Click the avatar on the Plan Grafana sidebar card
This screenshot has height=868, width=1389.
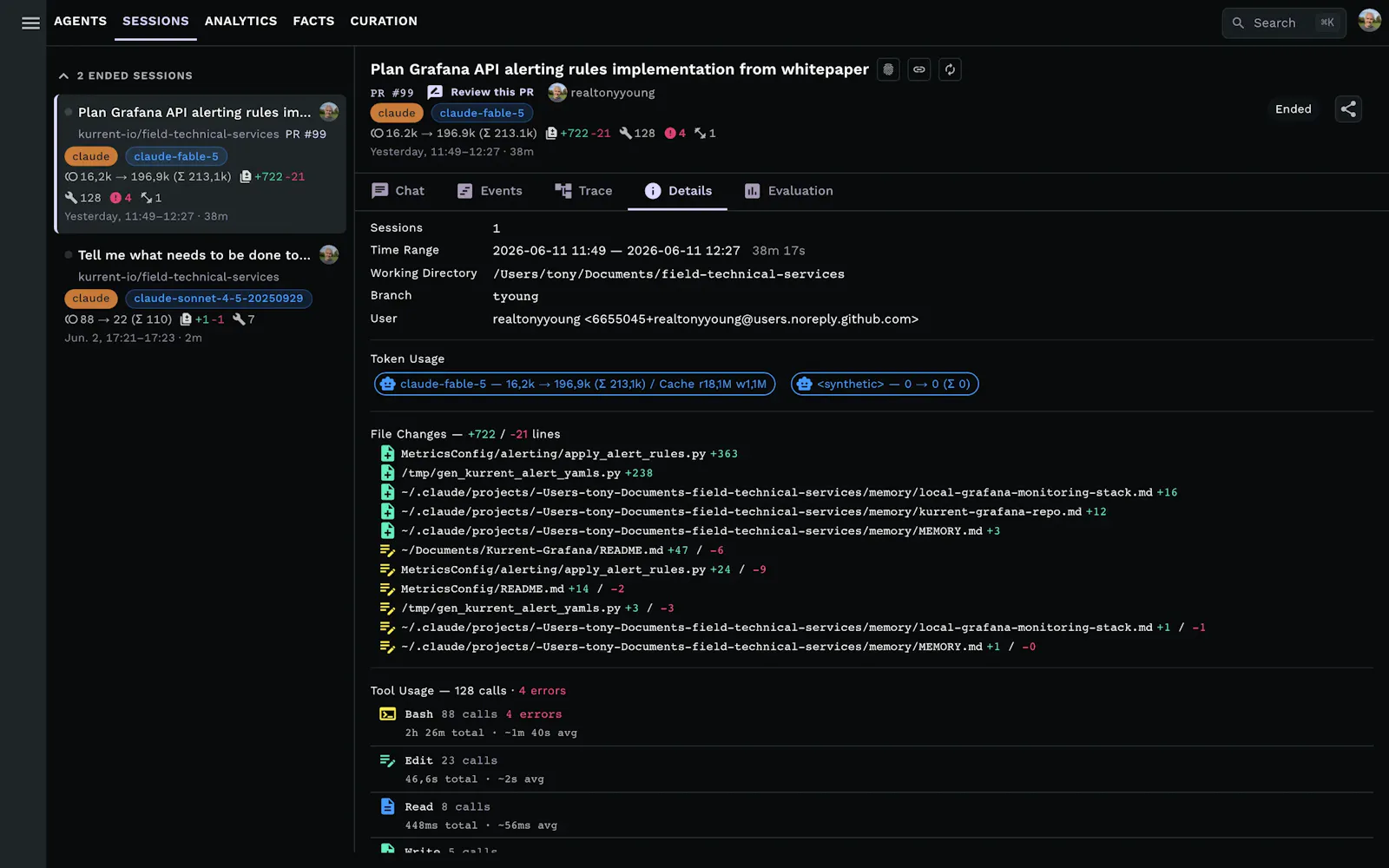[x=328, y=112]
